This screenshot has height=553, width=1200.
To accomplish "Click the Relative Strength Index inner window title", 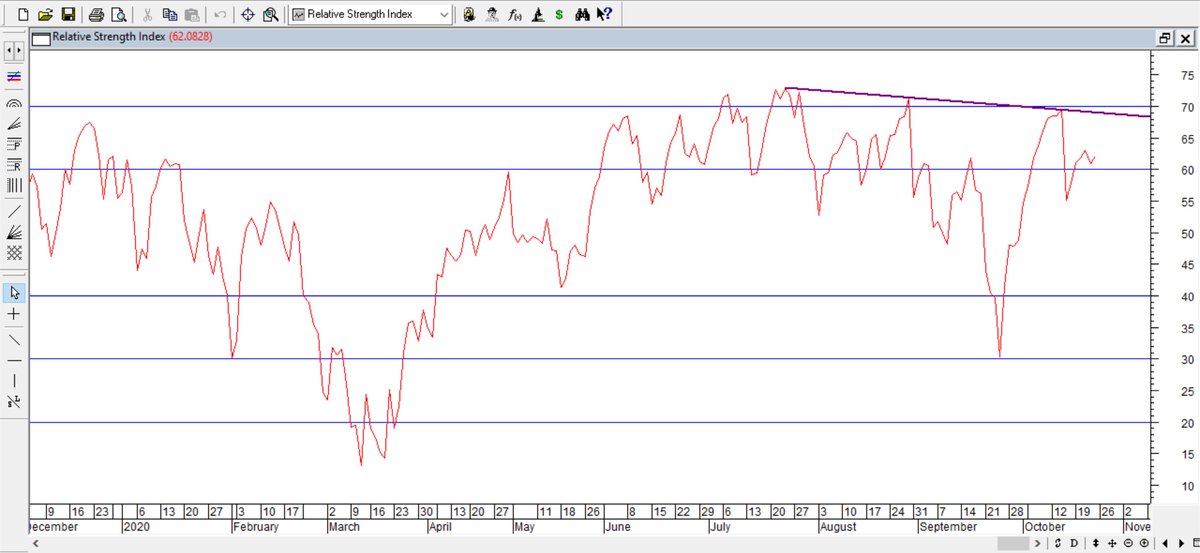I will point(109,38).
